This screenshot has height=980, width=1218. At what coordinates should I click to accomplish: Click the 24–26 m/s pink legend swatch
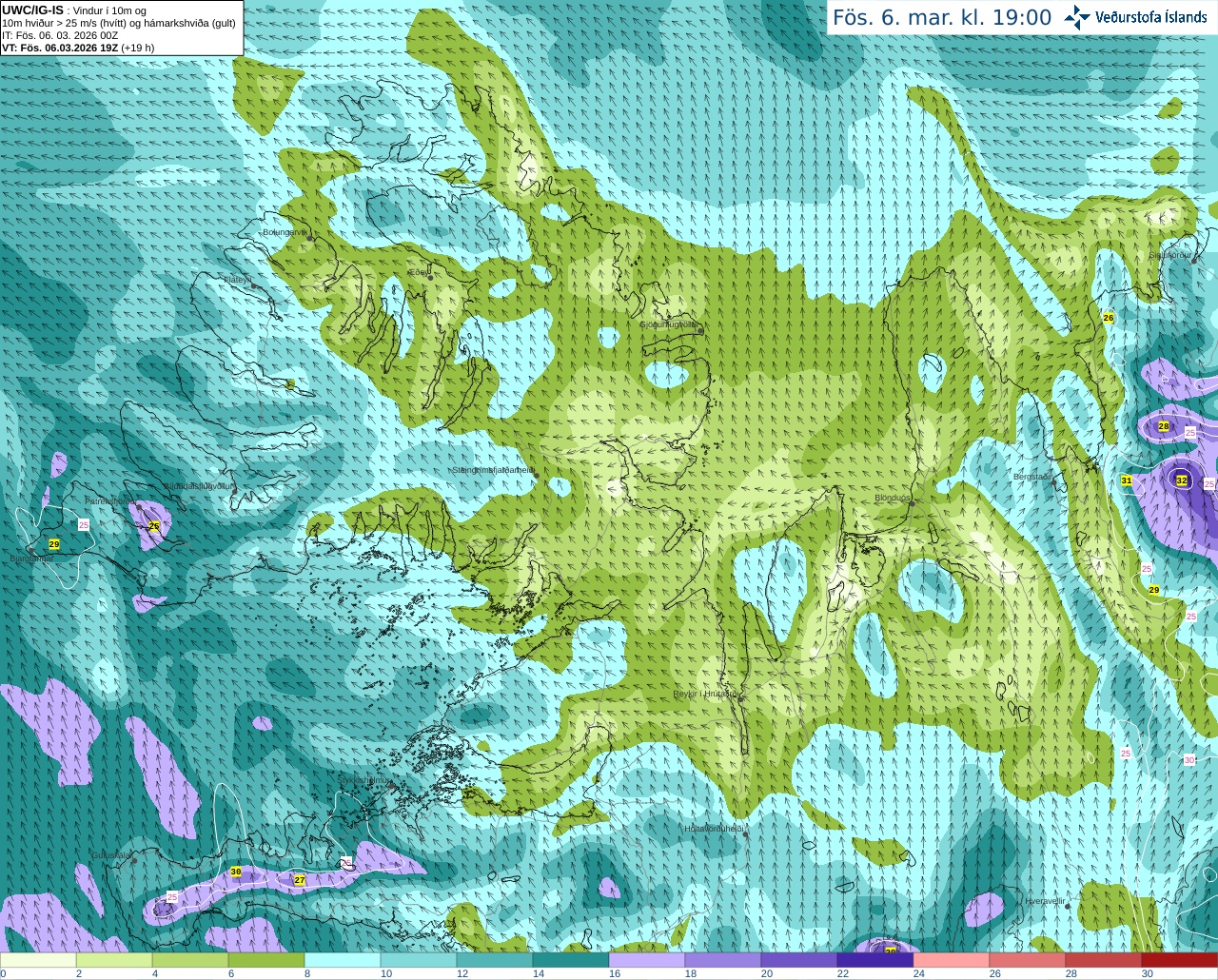click(952, 960)
